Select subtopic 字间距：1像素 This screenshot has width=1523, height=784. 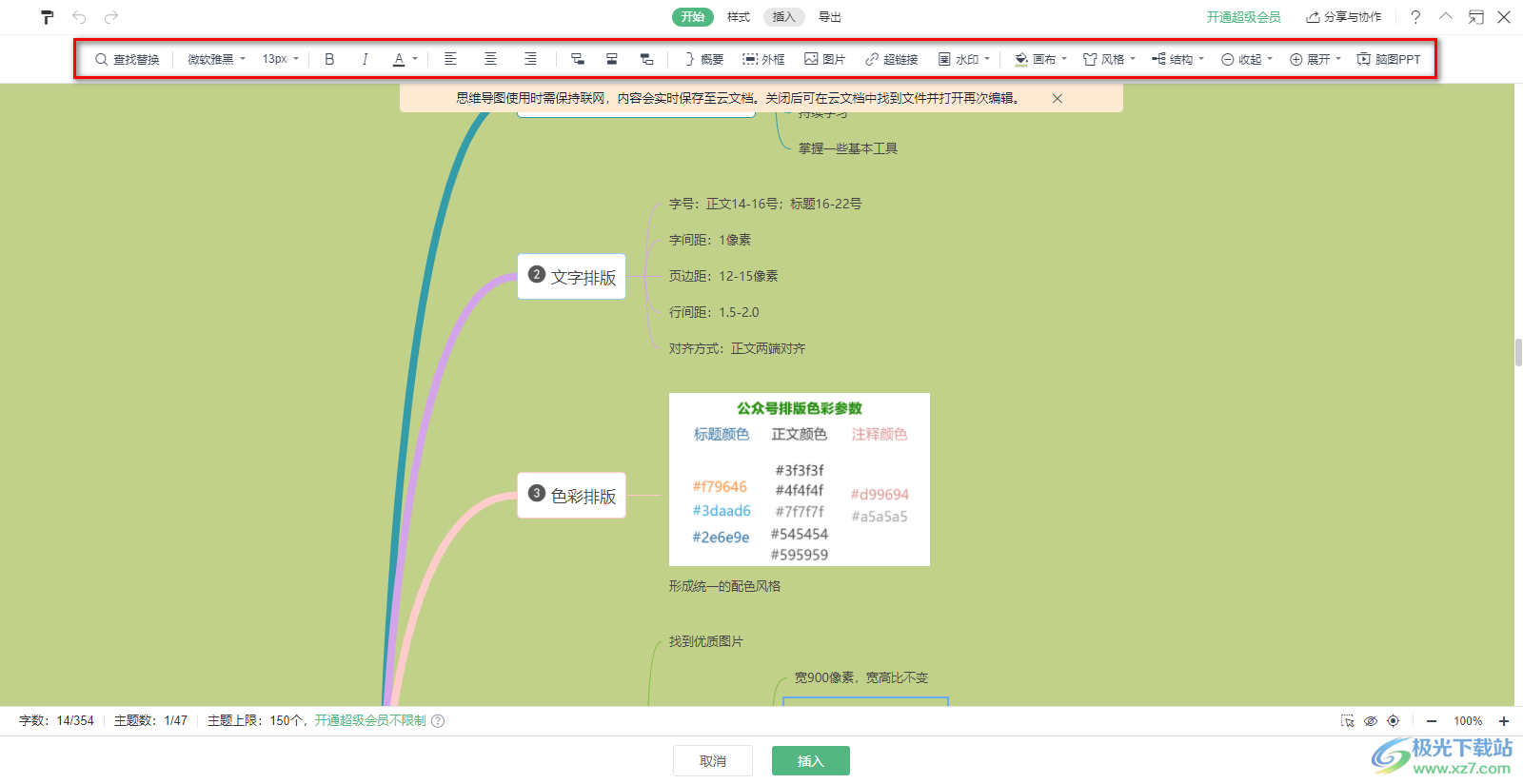[x=710, y=240]
